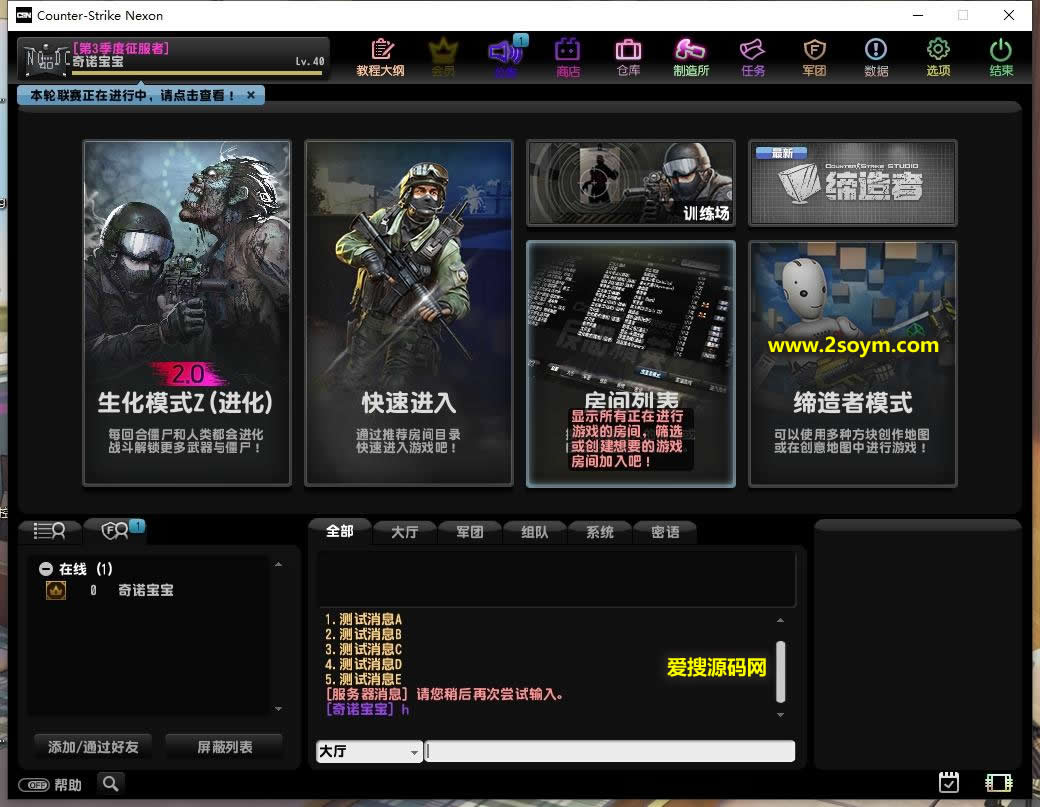
Task: Click the 结束 power icon
Action: 1001,57
